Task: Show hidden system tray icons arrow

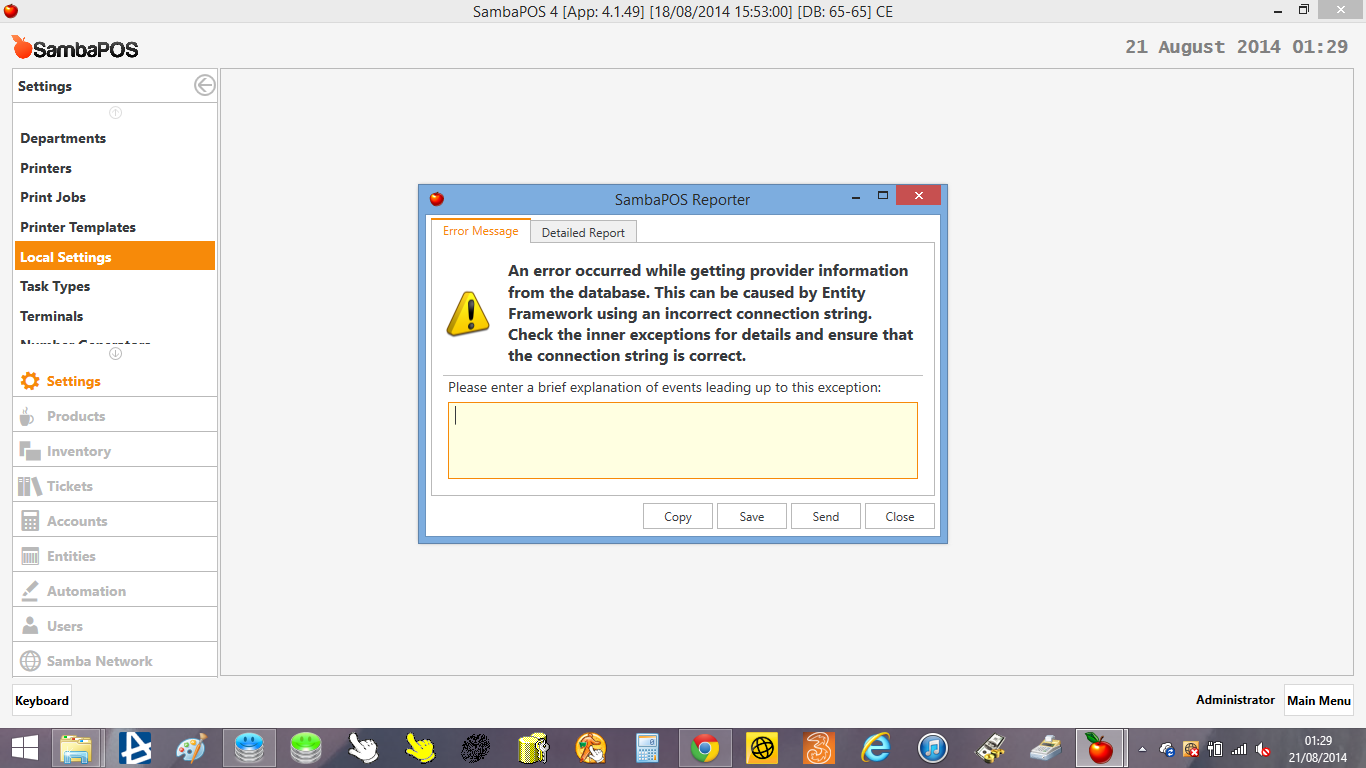Action: pos(1142,749)
